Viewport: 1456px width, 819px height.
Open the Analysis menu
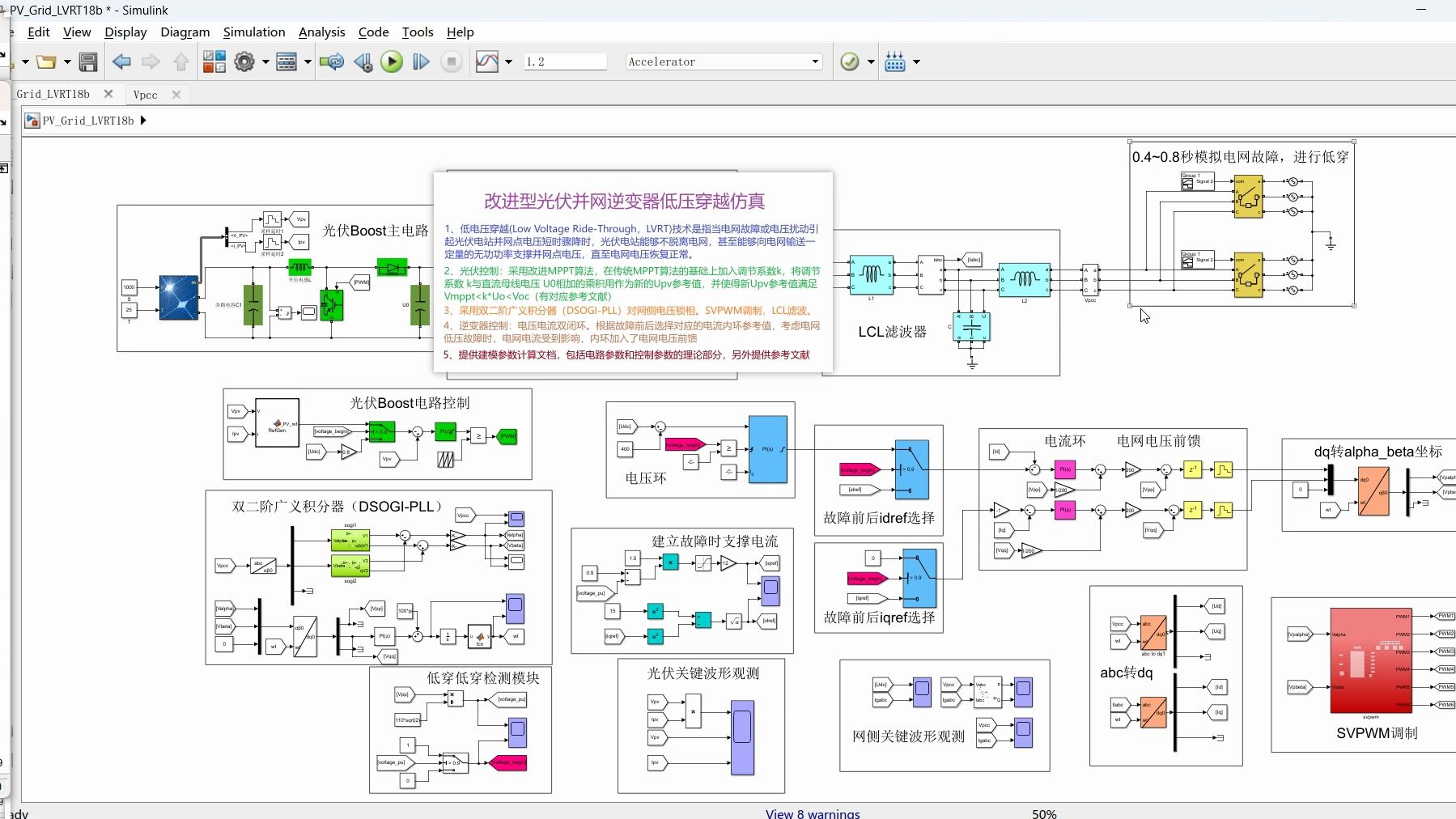321,32
